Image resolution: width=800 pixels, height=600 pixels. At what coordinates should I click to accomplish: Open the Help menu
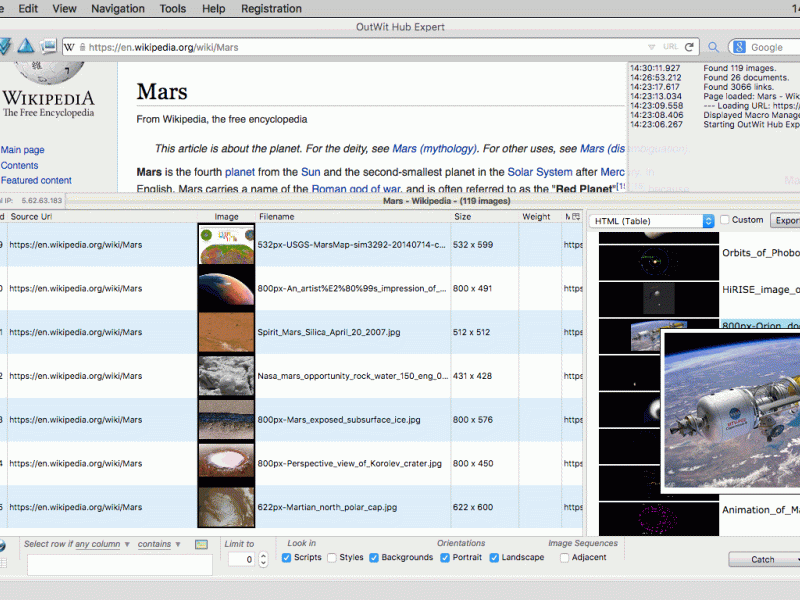point(213,9)
